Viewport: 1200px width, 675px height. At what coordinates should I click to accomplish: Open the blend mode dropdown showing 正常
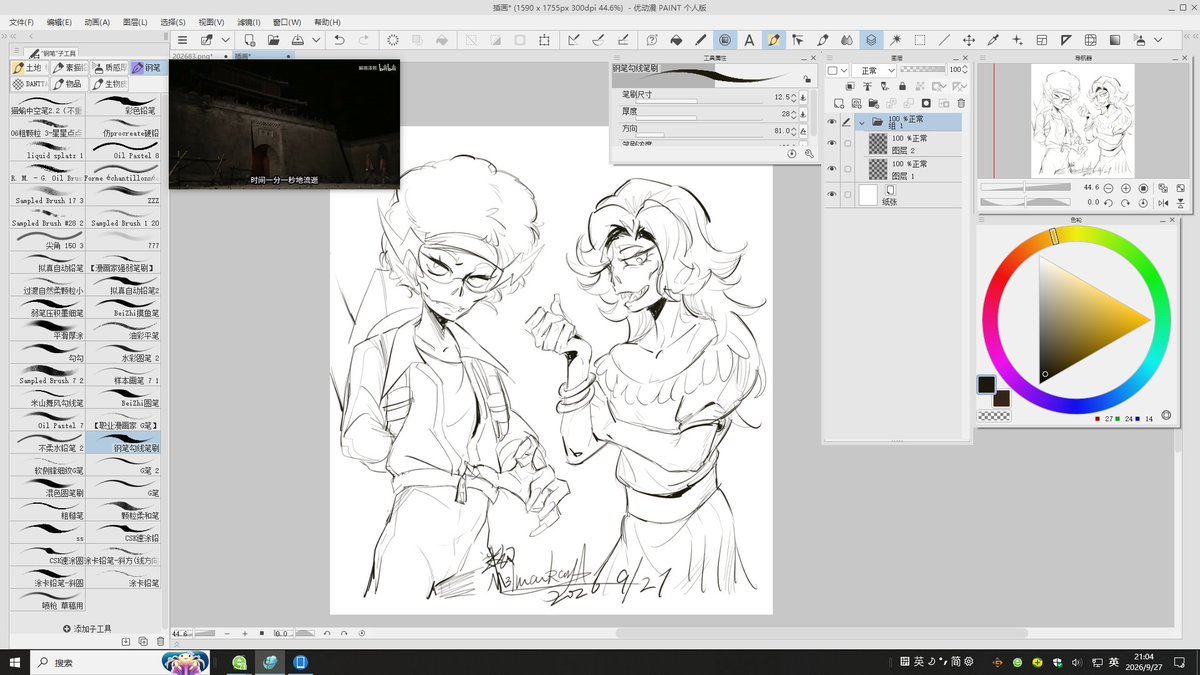[874, 70]
